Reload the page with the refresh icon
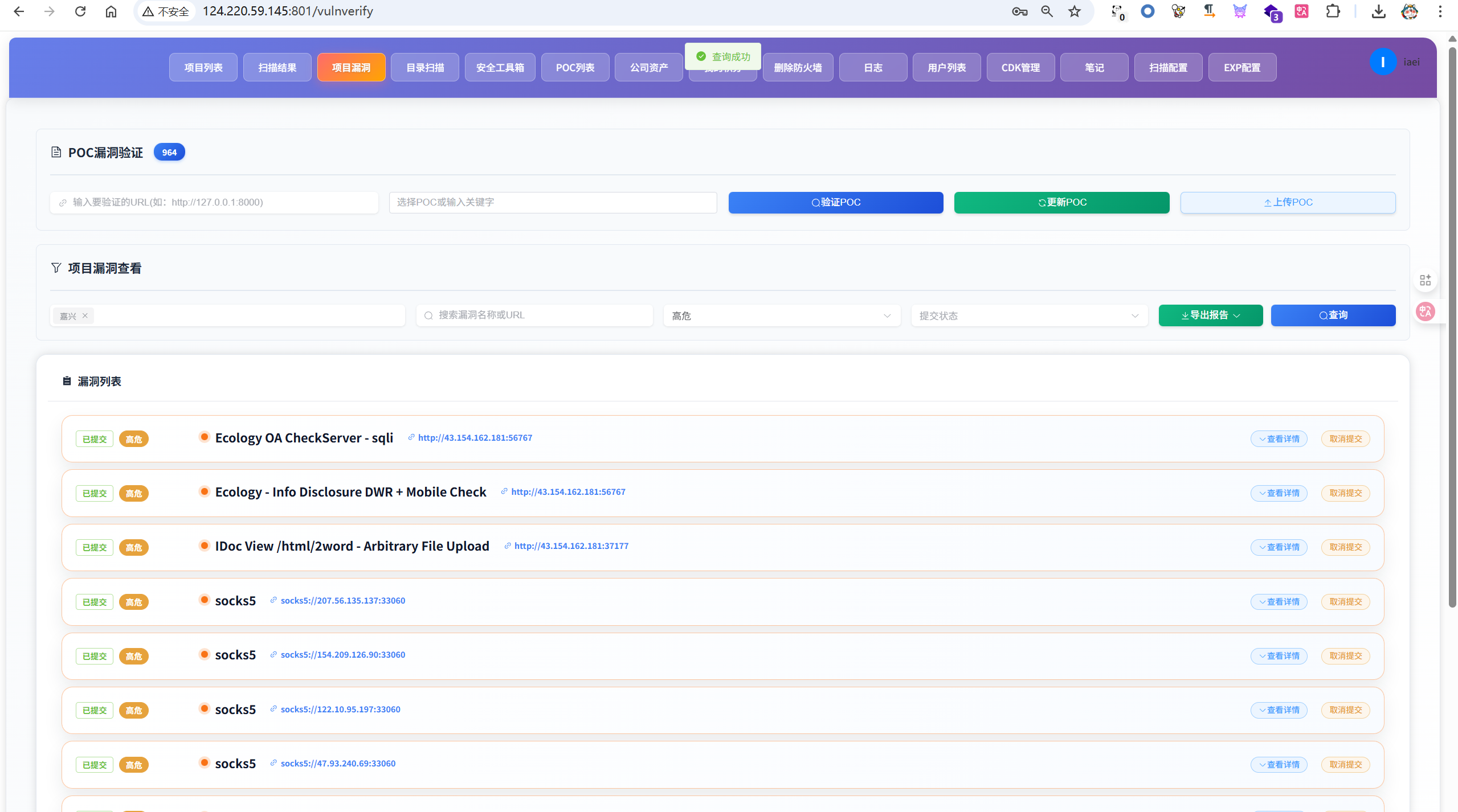Viewport: 1458px width, 812px height. [x=80, y=11]
